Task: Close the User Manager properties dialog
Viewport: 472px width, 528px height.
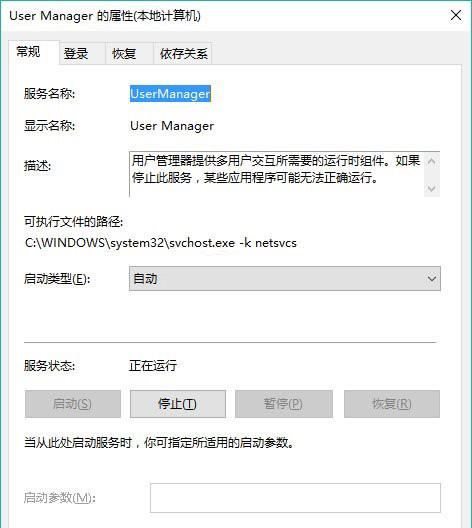Action: coord(456,15)
